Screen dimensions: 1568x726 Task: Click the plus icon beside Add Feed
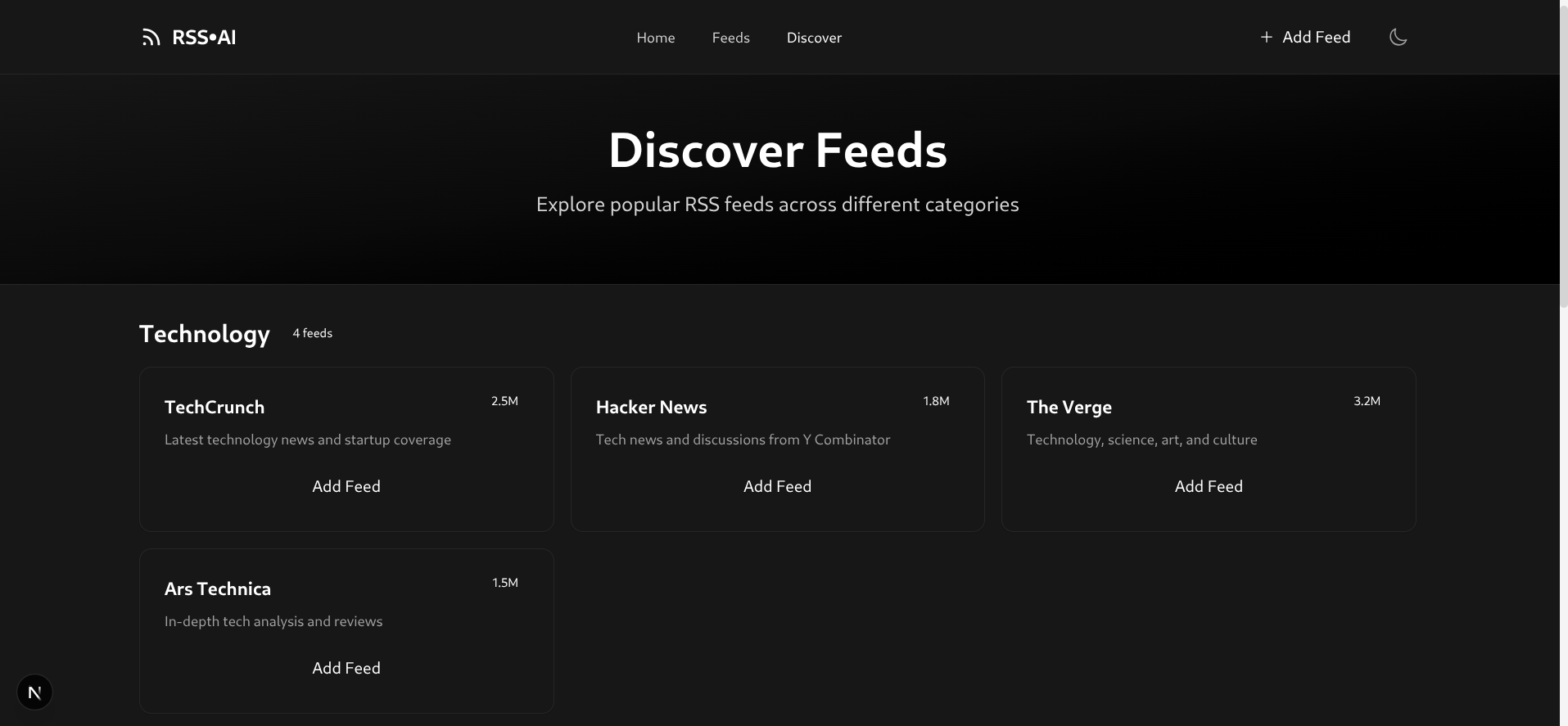click(x=1266, y=37)
